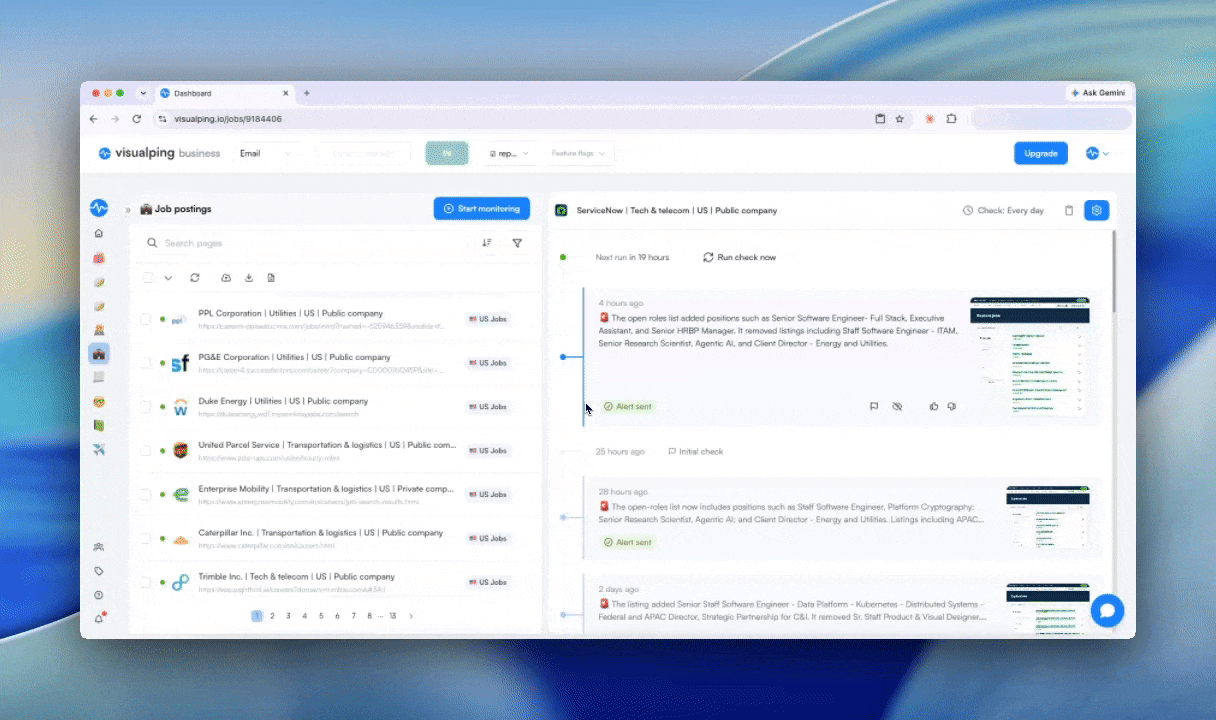Screen dimensions: 1216x720
Task: Open the account avatar dropdown
Action: point(1097,153)
